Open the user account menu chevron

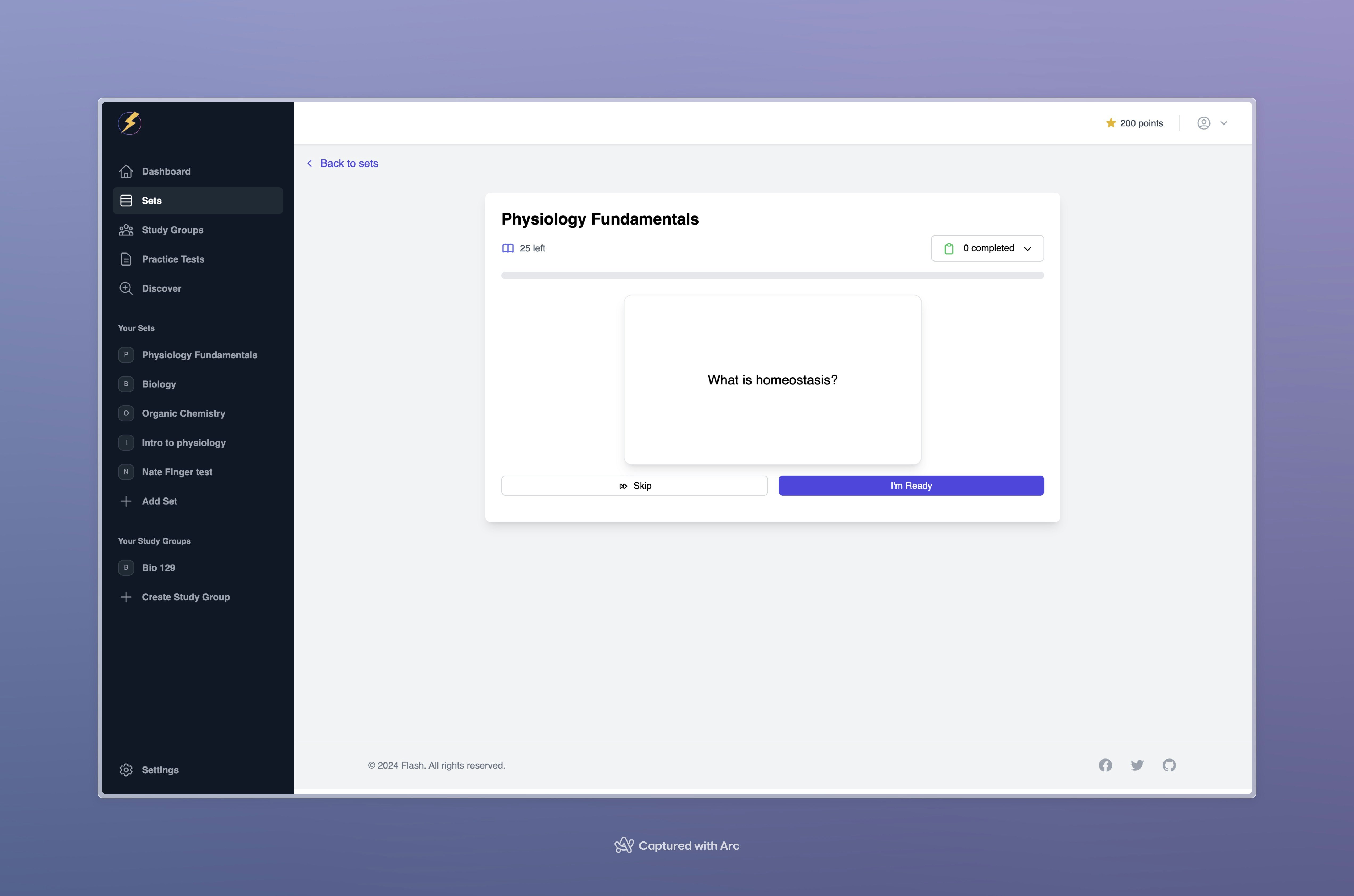(1224, 123)
